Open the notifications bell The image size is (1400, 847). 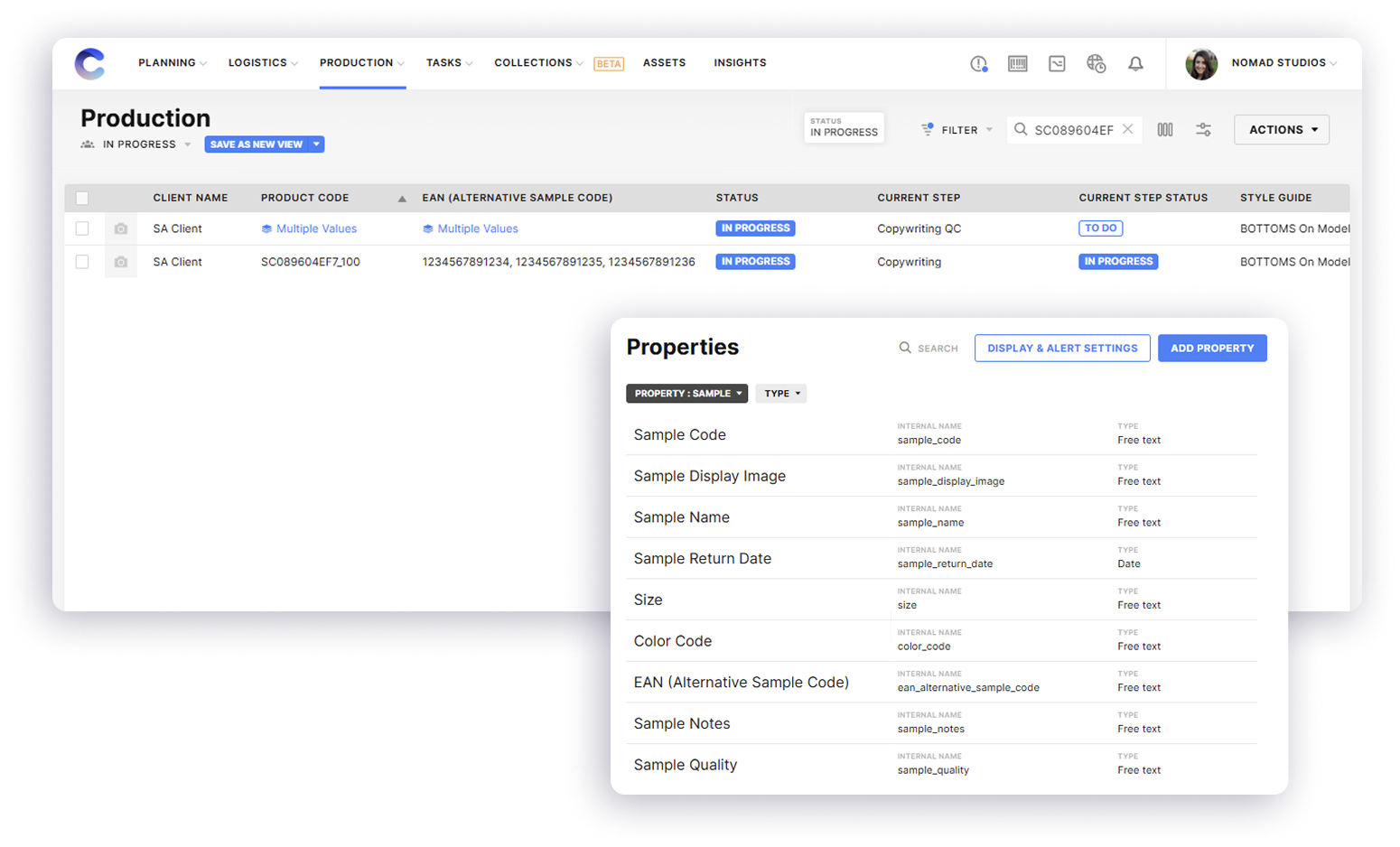click(1135, 63)
